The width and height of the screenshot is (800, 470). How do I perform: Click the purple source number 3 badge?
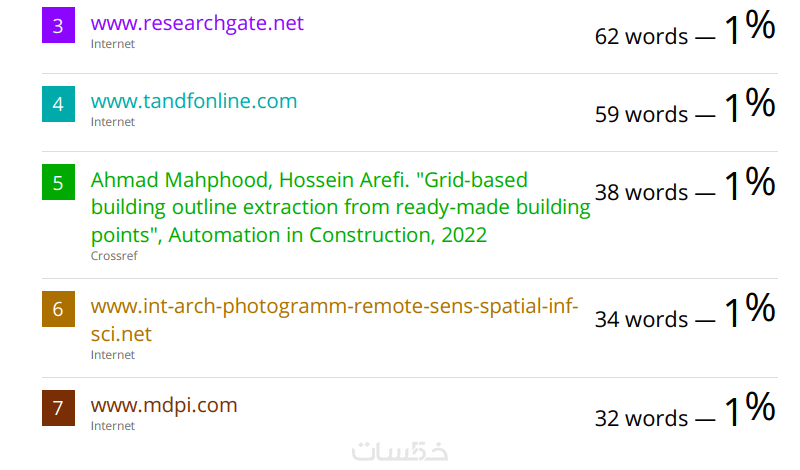[x=58, y=25]
